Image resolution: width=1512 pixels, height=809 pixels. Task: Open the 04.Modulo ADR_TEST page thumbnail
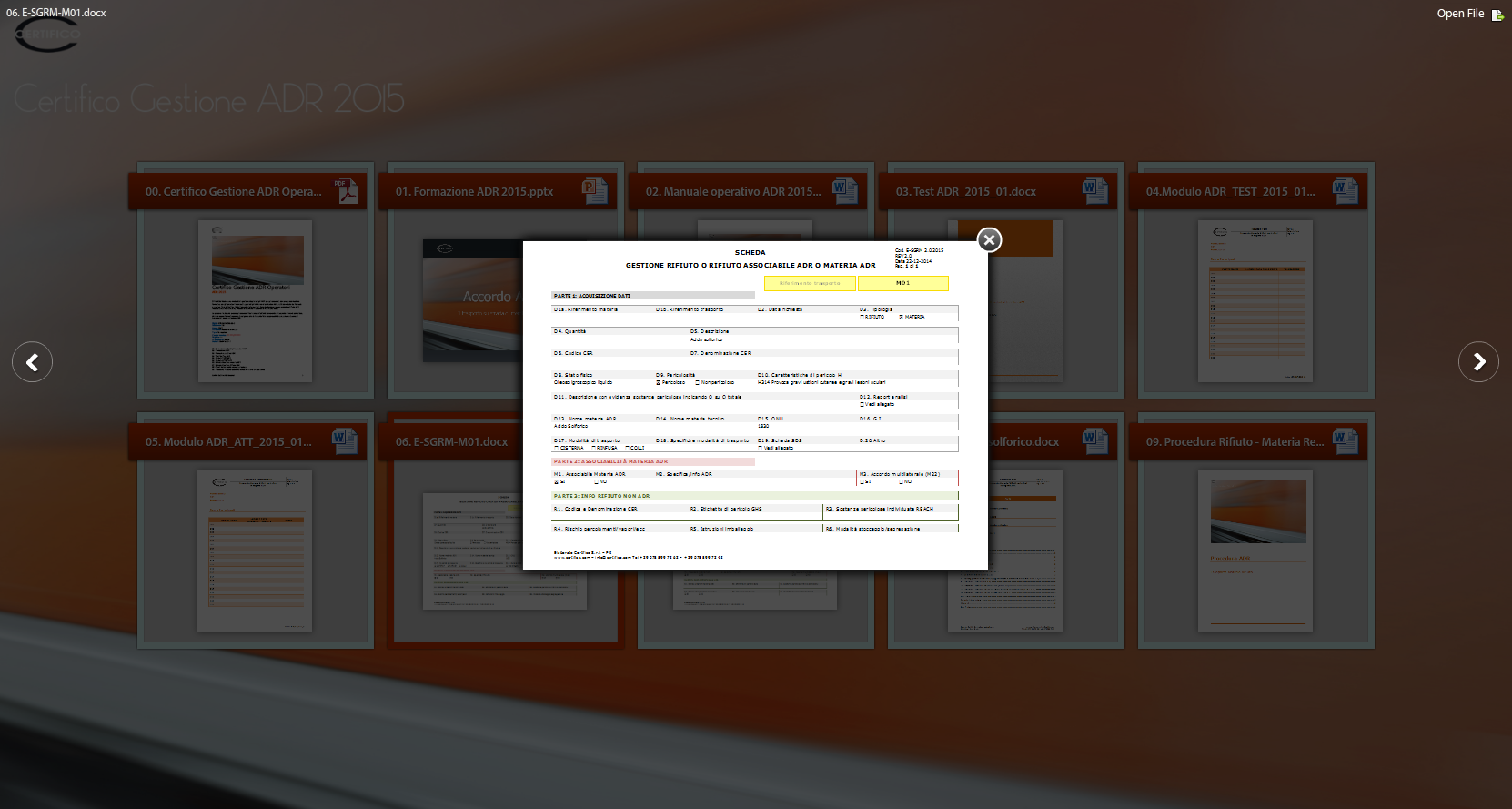1255,301
